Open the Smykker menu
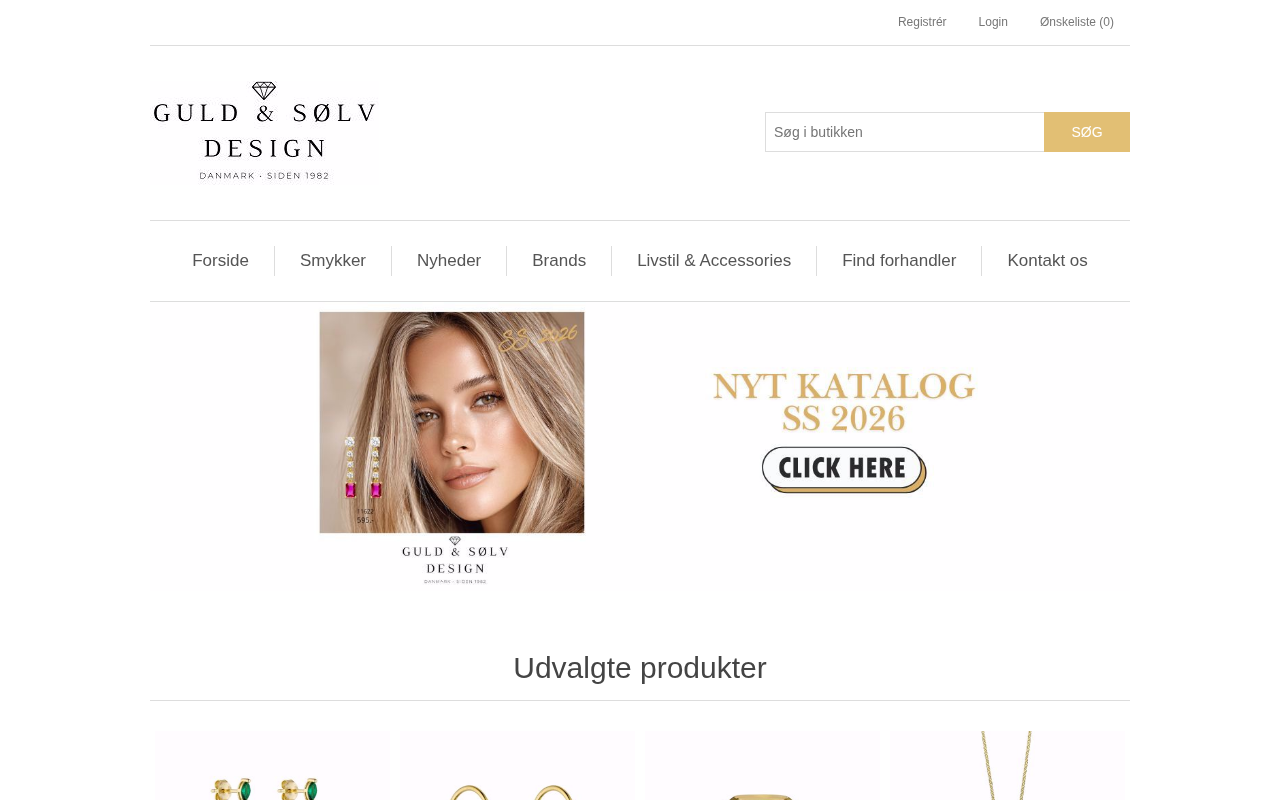 [x=333, y=261]
